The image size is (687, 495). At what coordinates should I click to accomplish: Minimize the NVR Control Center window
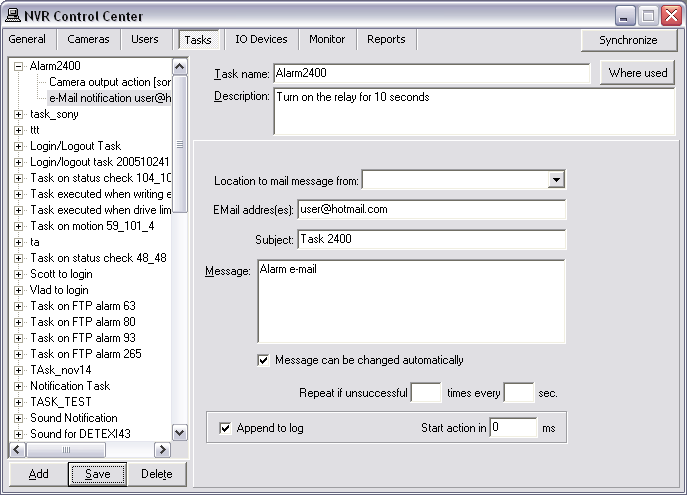[x=624, y=16]
